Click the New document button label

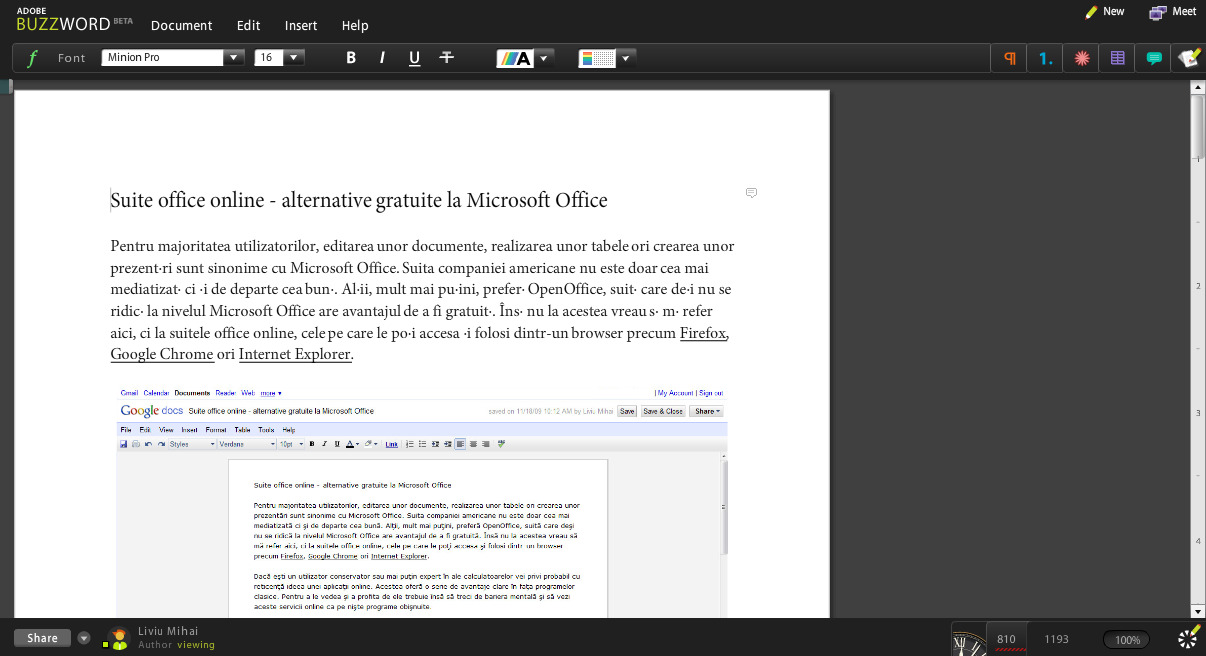tap(1114, 12)
